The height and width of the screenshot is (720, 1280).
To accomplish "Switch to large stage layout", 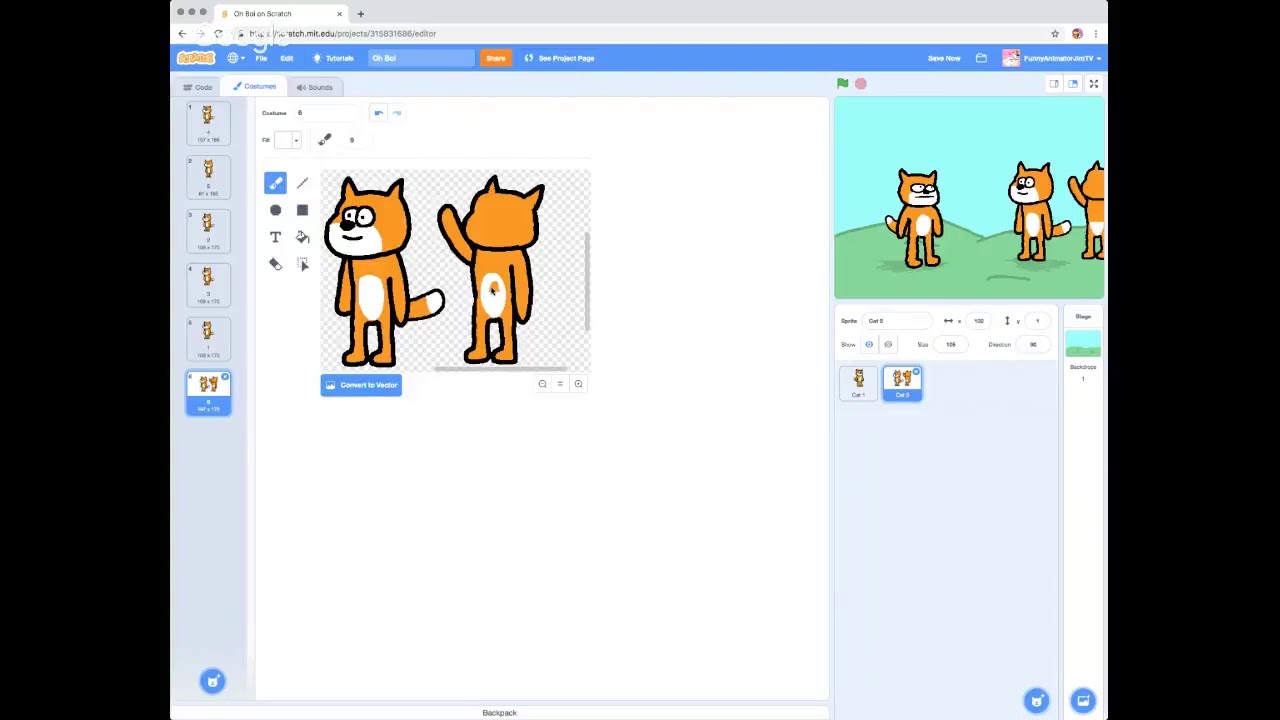I will pos(1073,84).
